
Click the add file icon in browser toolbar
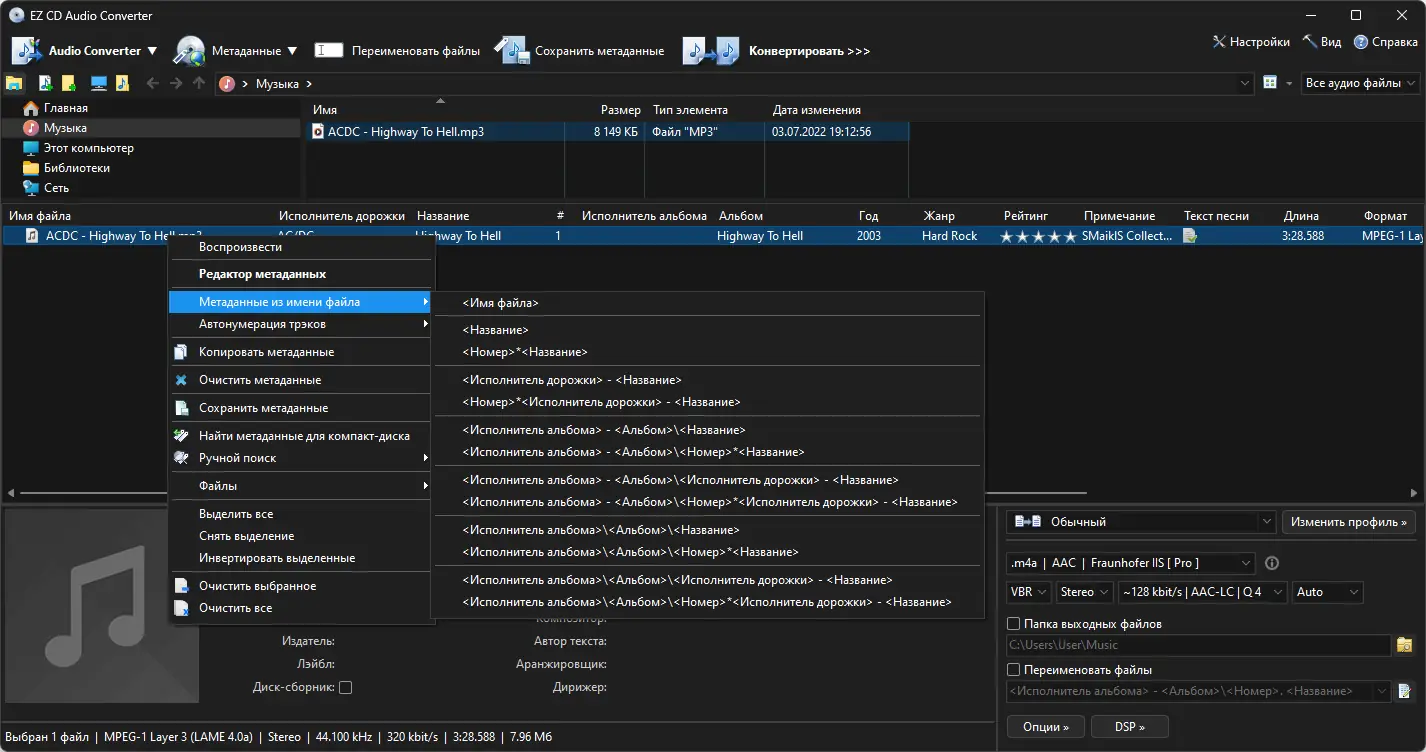[45, 83]
